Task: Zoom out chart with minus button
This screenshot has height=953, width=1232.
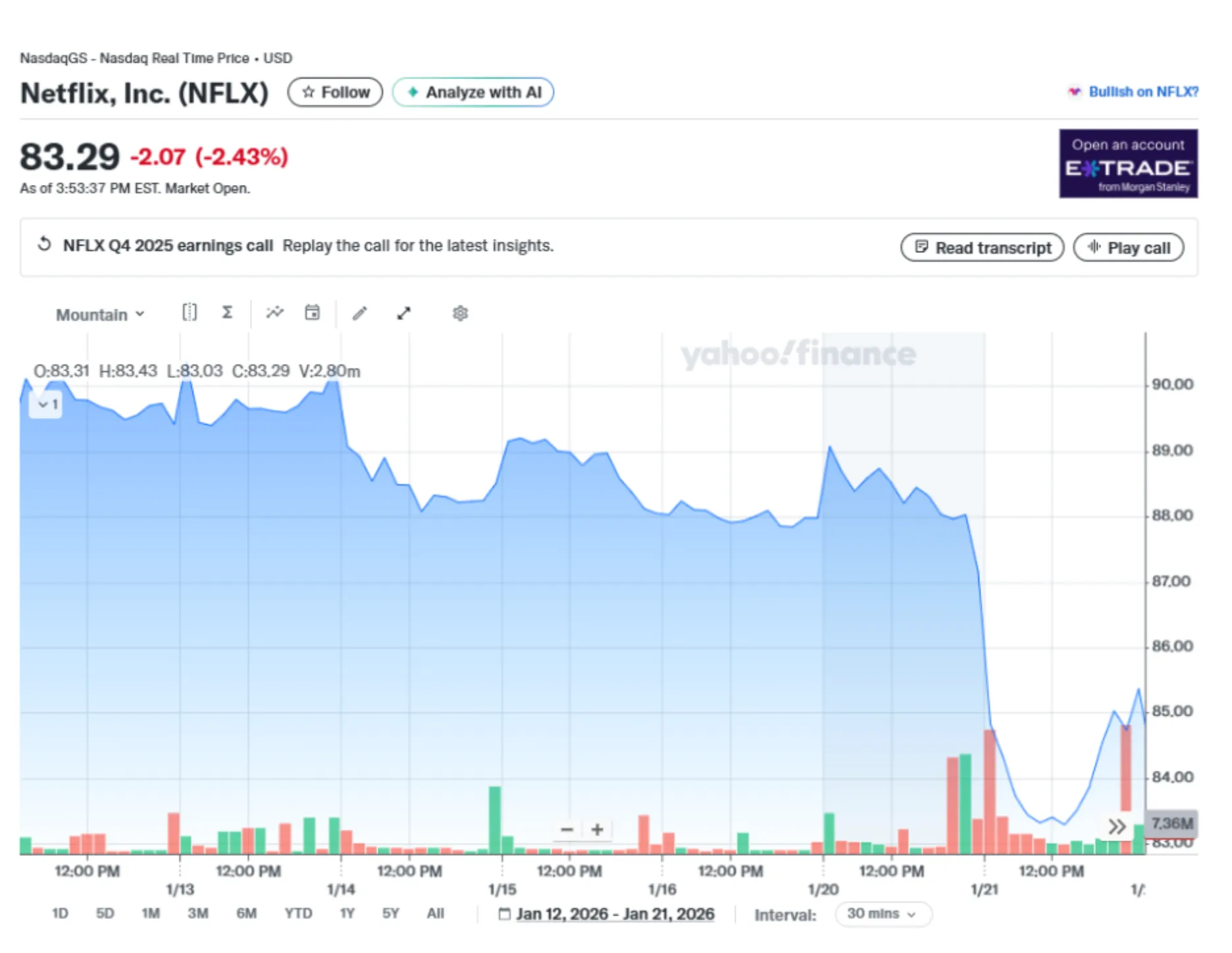Action: point(567,829)
